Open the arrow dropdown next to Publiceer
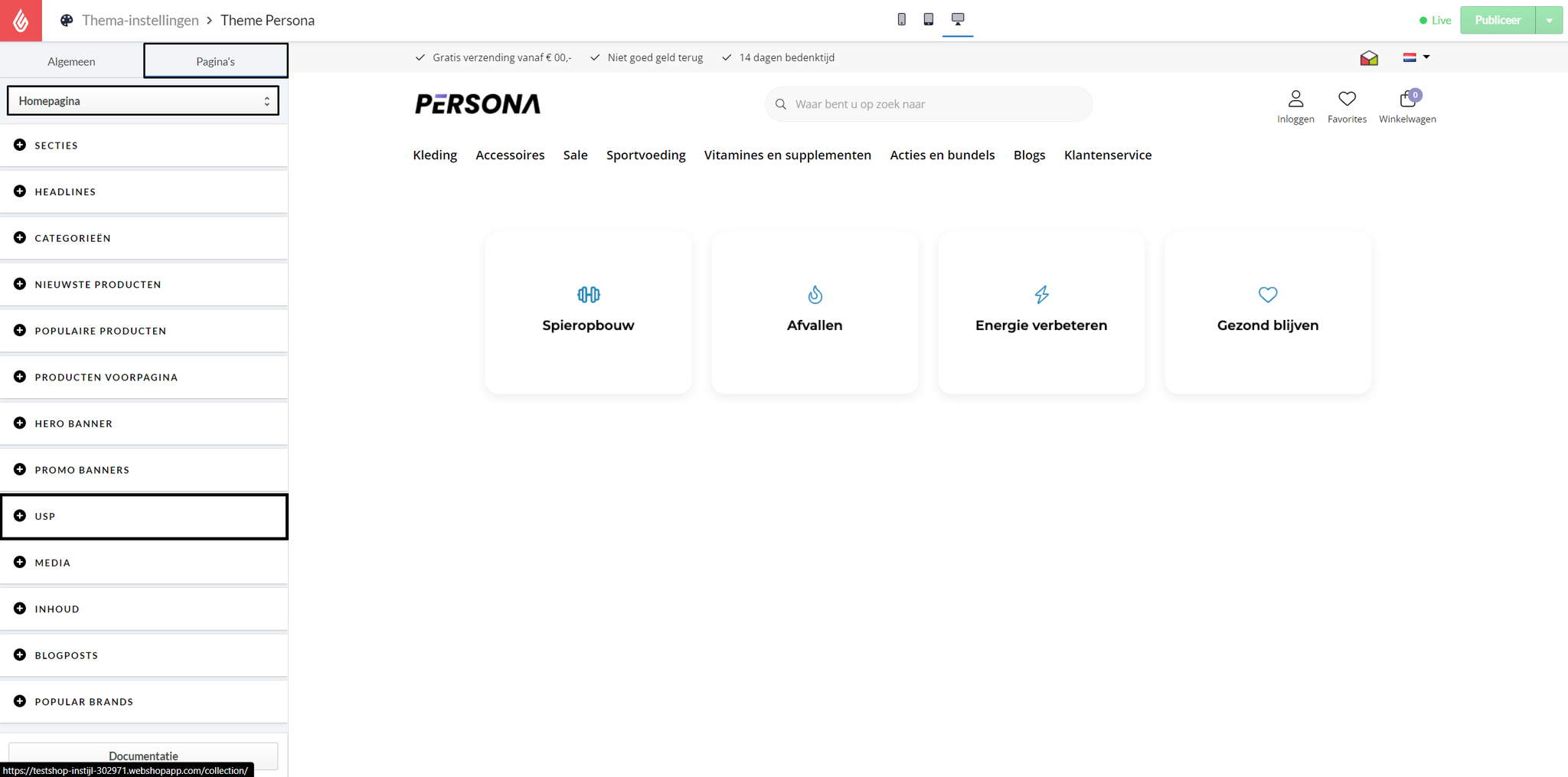This screenshot has height=777, width=1568. 1549,21
